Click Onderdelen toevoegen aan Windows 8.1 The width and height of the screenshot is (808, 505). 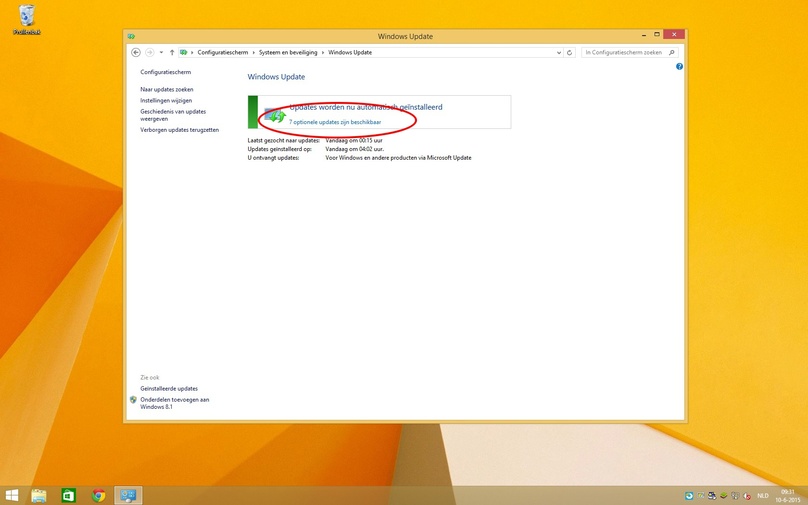pyautogui.click(x=175, y=403)
